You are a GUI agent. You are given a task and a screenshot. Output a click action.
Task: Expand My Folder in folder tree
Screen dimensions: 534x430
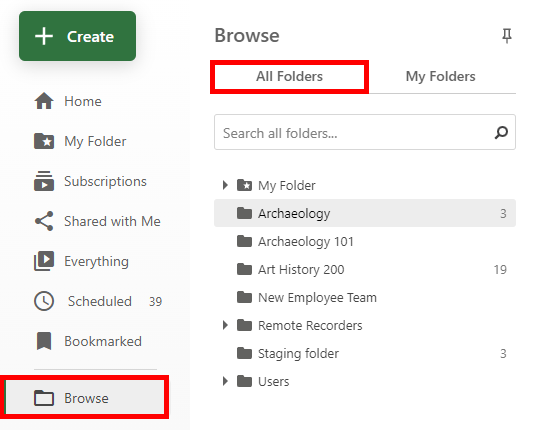pyautogui.click(x=225, y=185)
